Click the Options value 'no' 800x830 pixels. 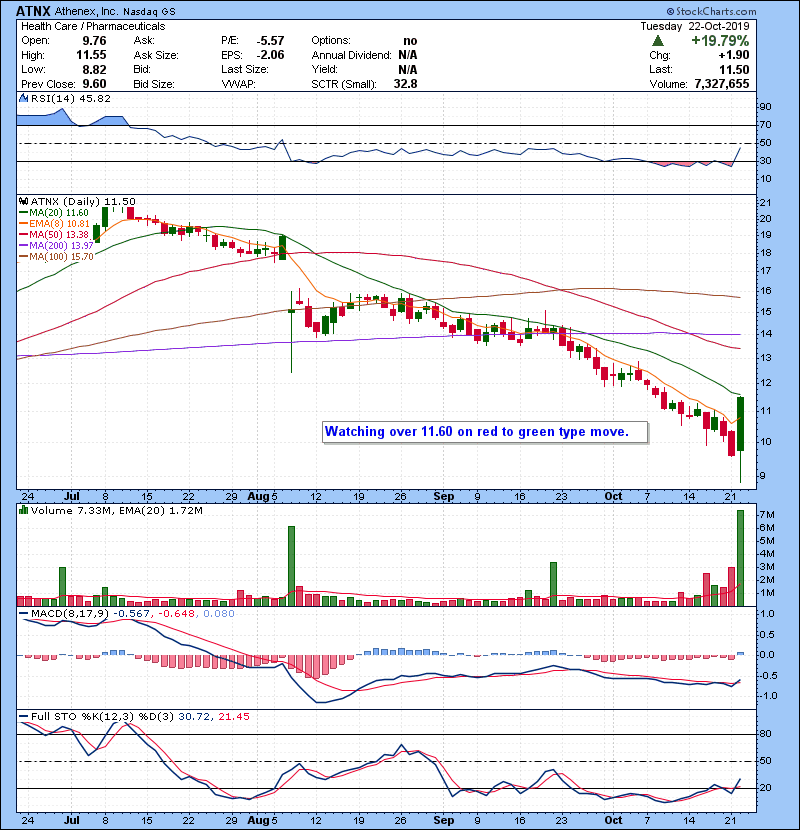(x=410, y=41)
